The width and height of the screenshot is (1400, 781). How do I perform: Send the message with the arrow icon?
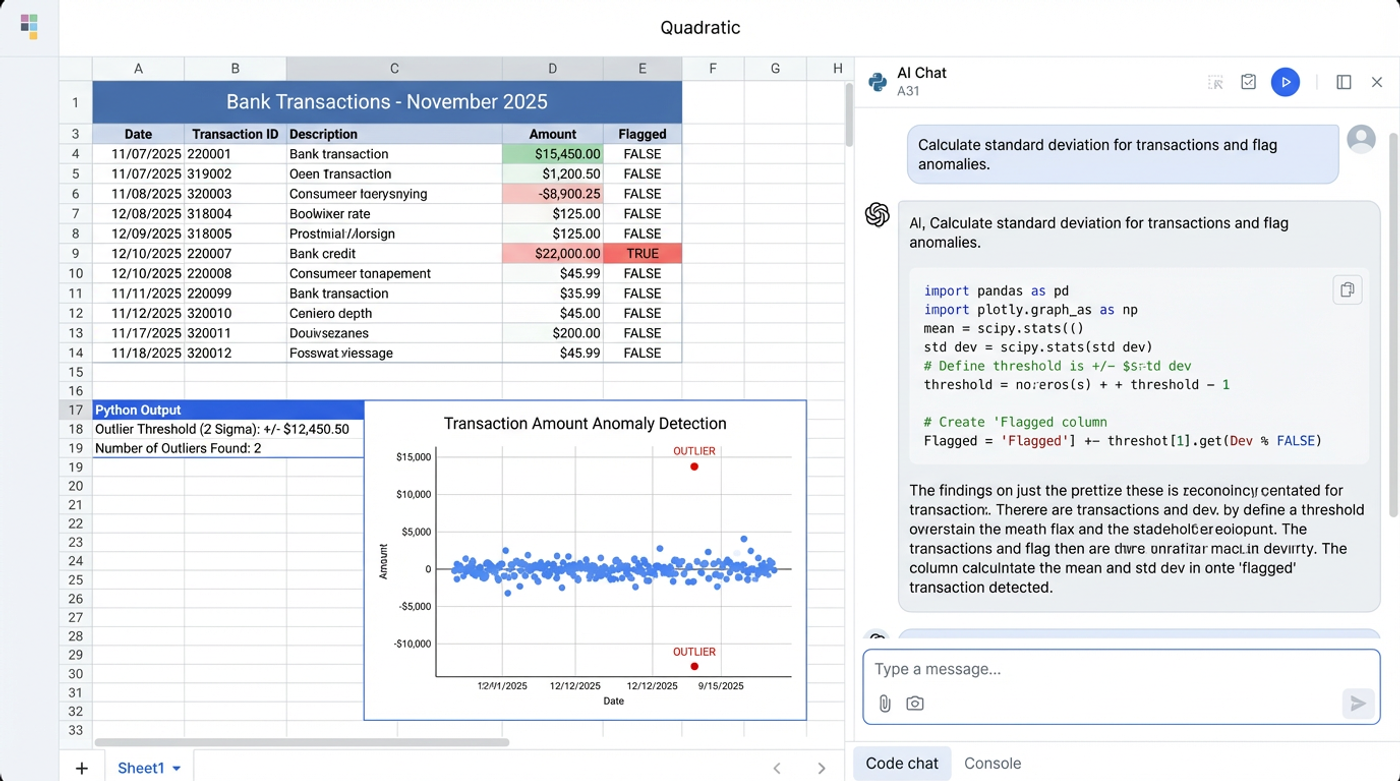[1358, 703]
